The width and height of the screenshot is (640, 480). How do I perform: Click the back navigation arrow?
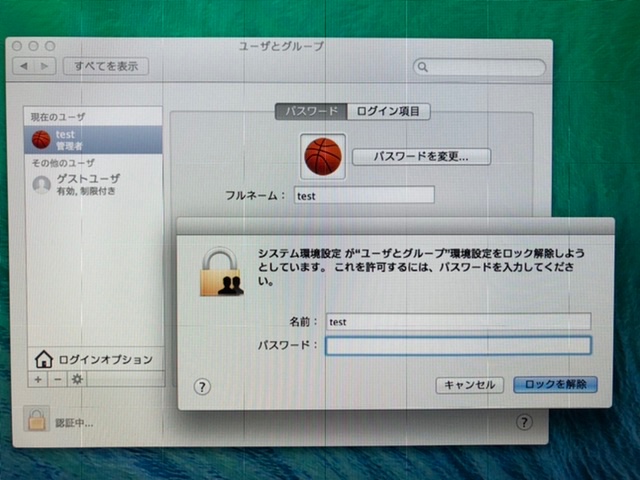coord(24,67)
